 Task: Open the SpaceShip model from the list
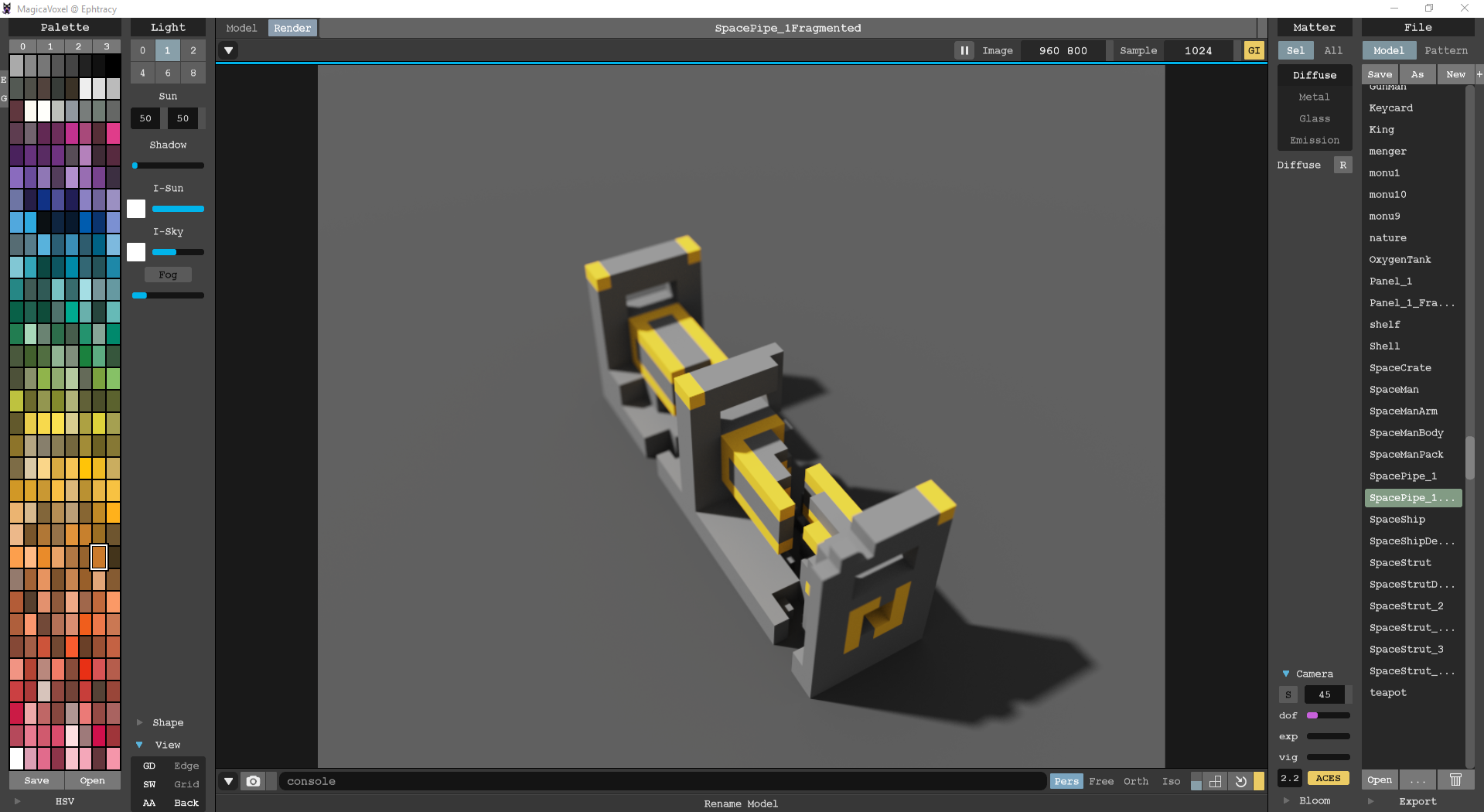point(1397,520)
